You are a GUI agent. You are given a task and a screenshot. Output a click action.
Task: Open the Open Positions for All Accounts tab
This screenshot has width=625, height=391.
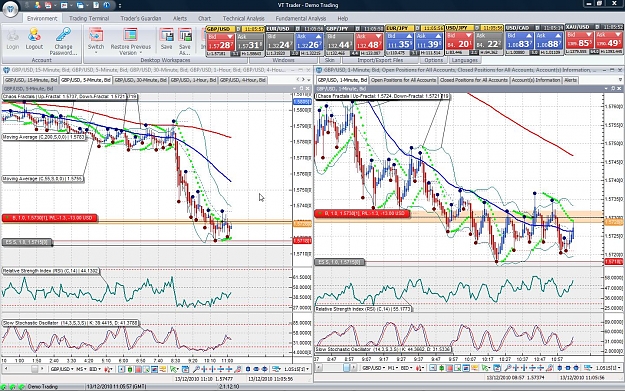(403, 80)
